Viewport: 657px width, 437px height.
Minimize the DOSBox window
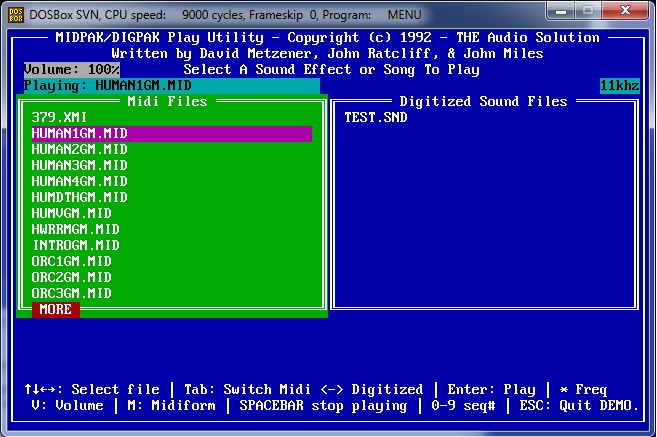561,11
